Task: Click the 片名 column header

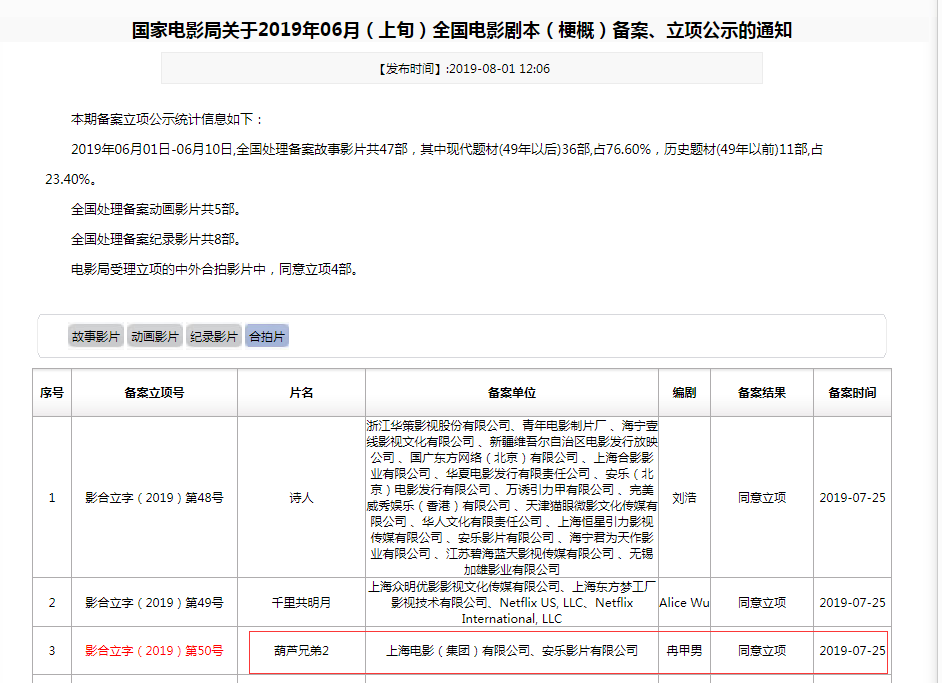Action: [x=301, y=393]
